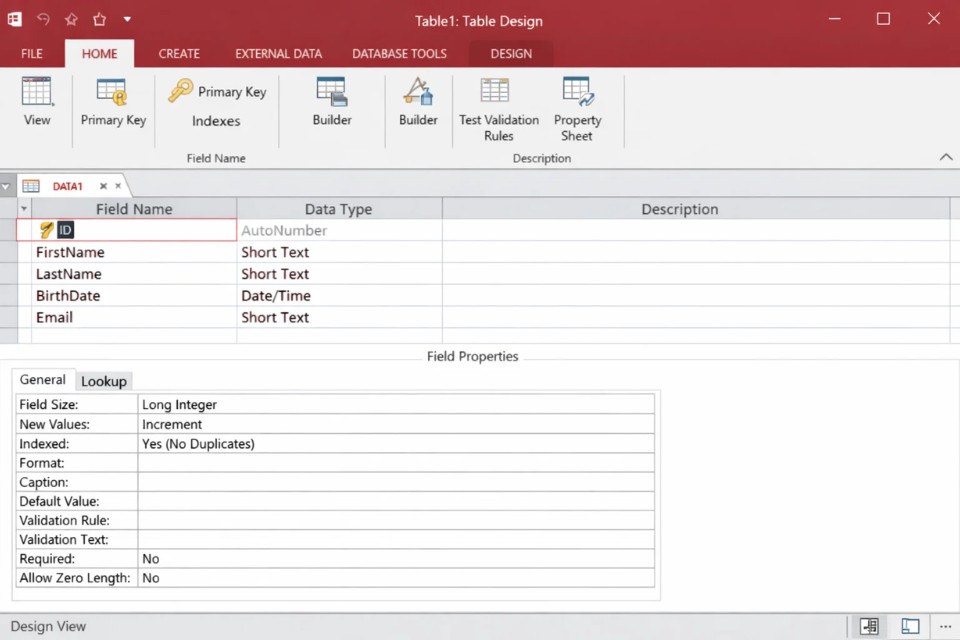This screenshot has height=640, width=960.
Task: Collapse the ribbon using the chevron
Action: pos(945,158)
